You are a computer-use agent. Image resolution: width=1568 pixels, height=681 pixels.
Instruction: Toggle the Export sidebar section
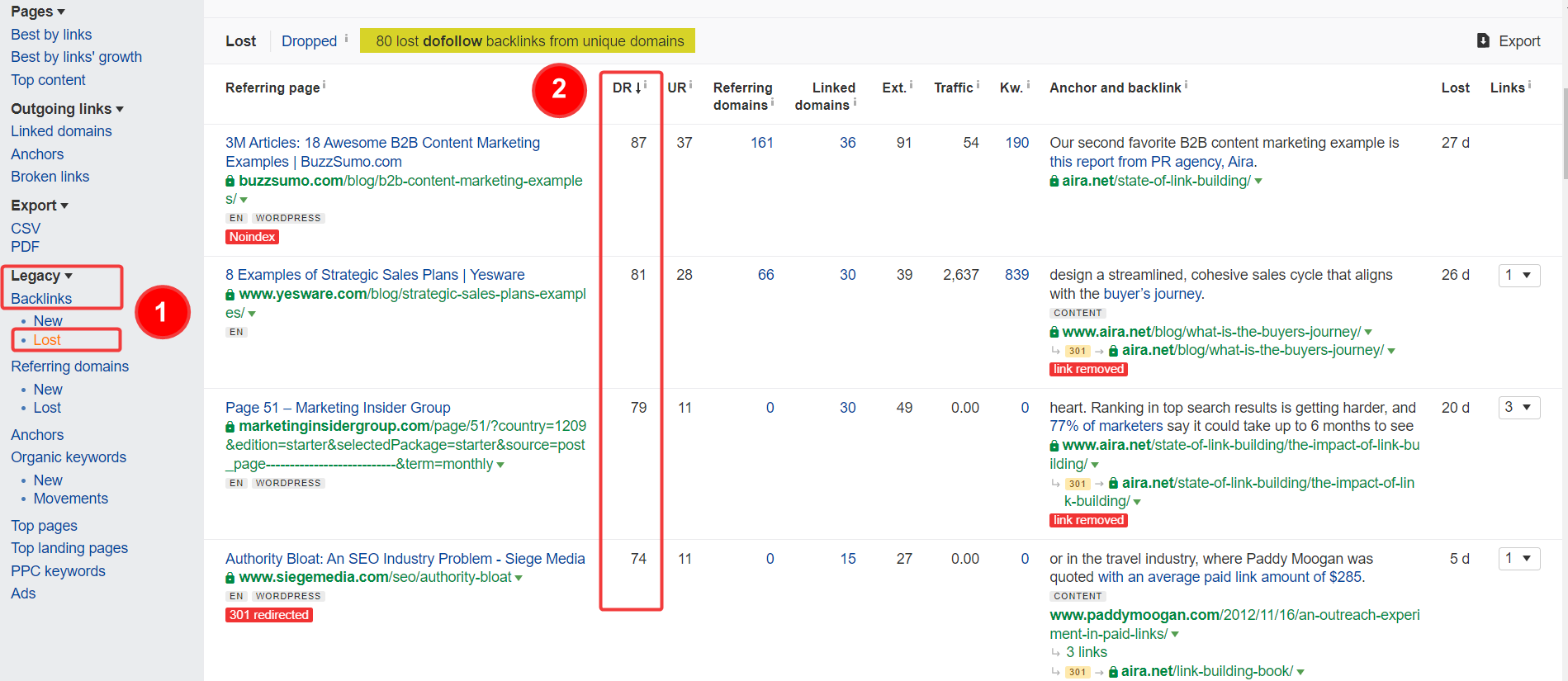40,206
